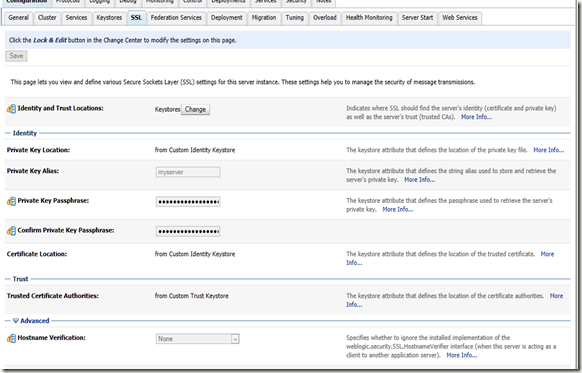Open the Cluster tab
Viewport: 582px width, 373px height.
[47, 18]
